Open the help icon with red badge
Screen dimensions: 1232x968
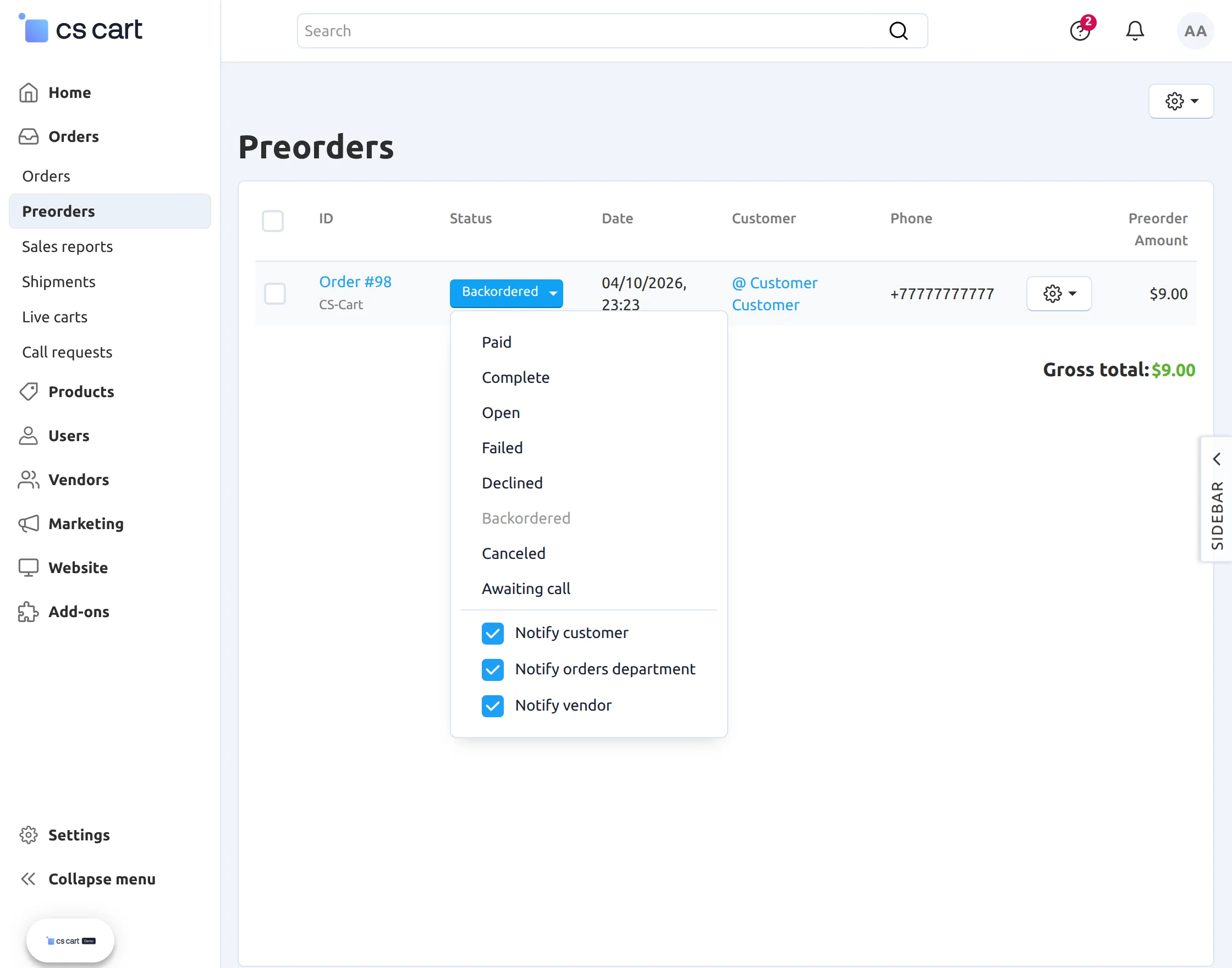(x=1080, y=31)
